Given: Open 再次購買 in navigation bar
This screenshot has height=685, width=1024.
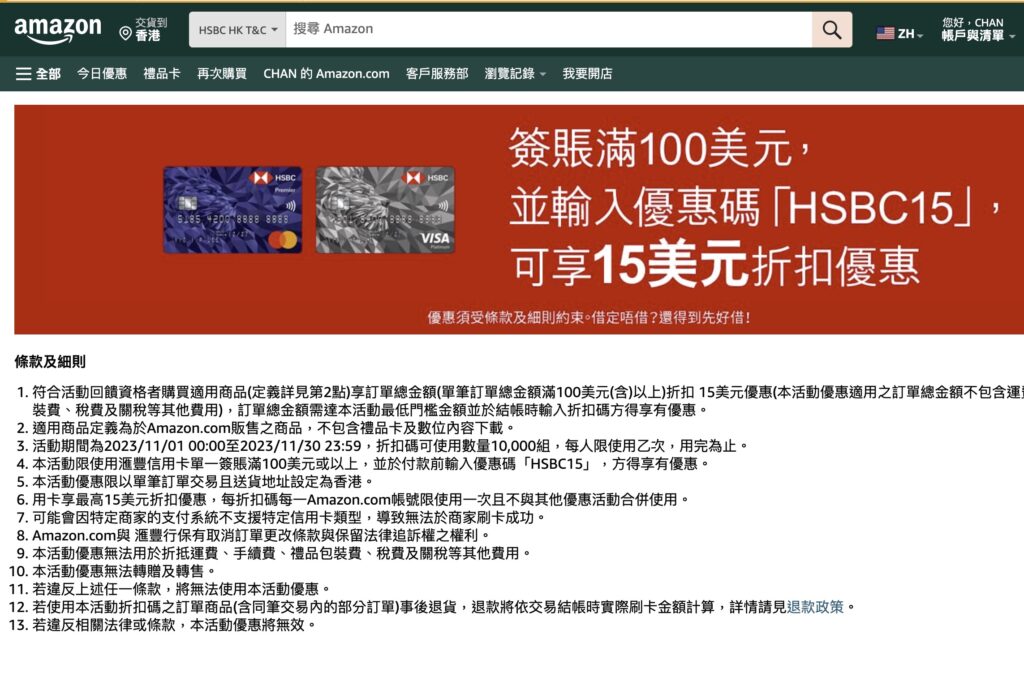Looking at the screenshot, I should click(222, 74).
